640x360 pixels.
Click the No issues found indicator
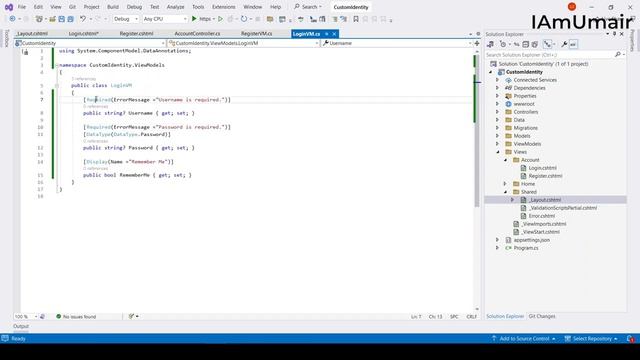(76, 316)
